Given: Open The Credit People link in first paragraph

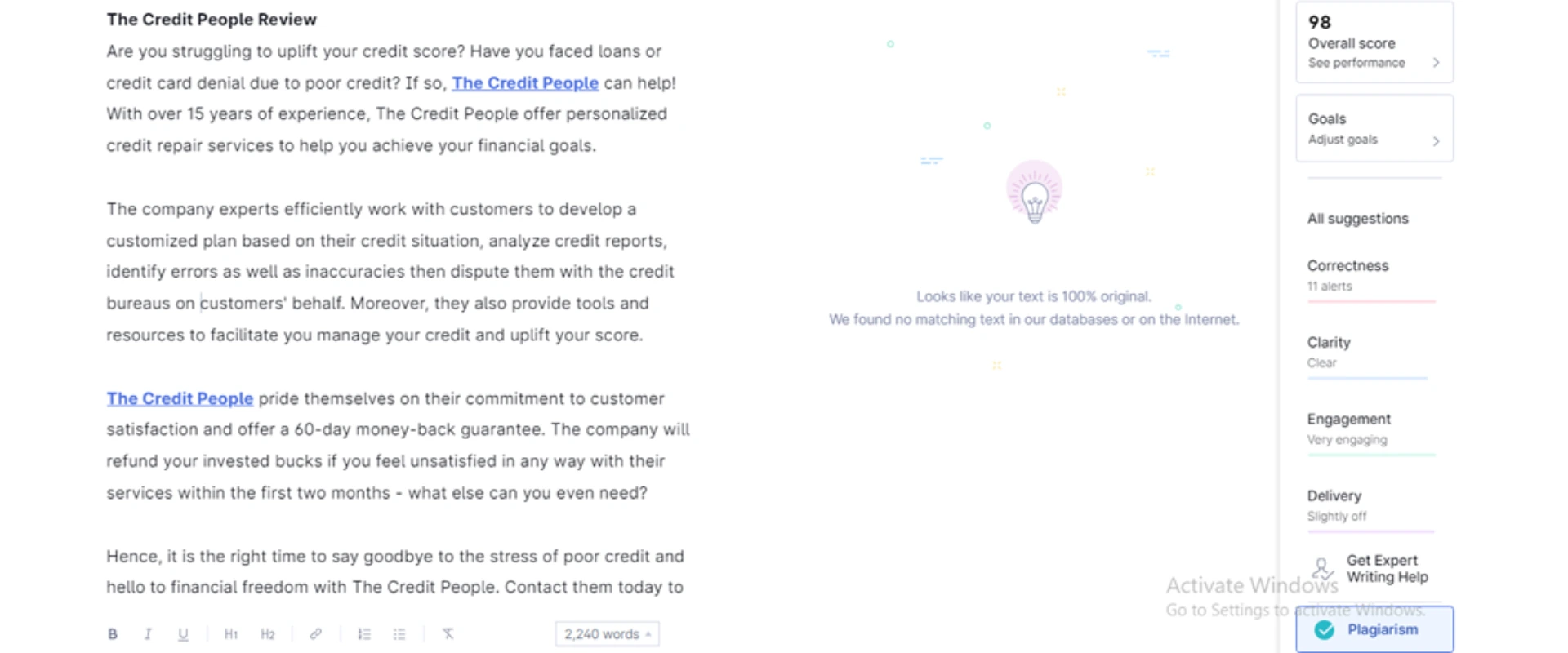Looking at the screenshot, I should [x=525, y=83].
